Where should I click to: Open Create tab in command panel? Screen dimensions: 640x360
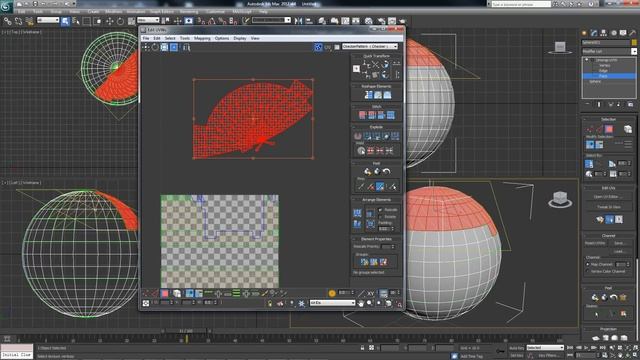point(584,33)
